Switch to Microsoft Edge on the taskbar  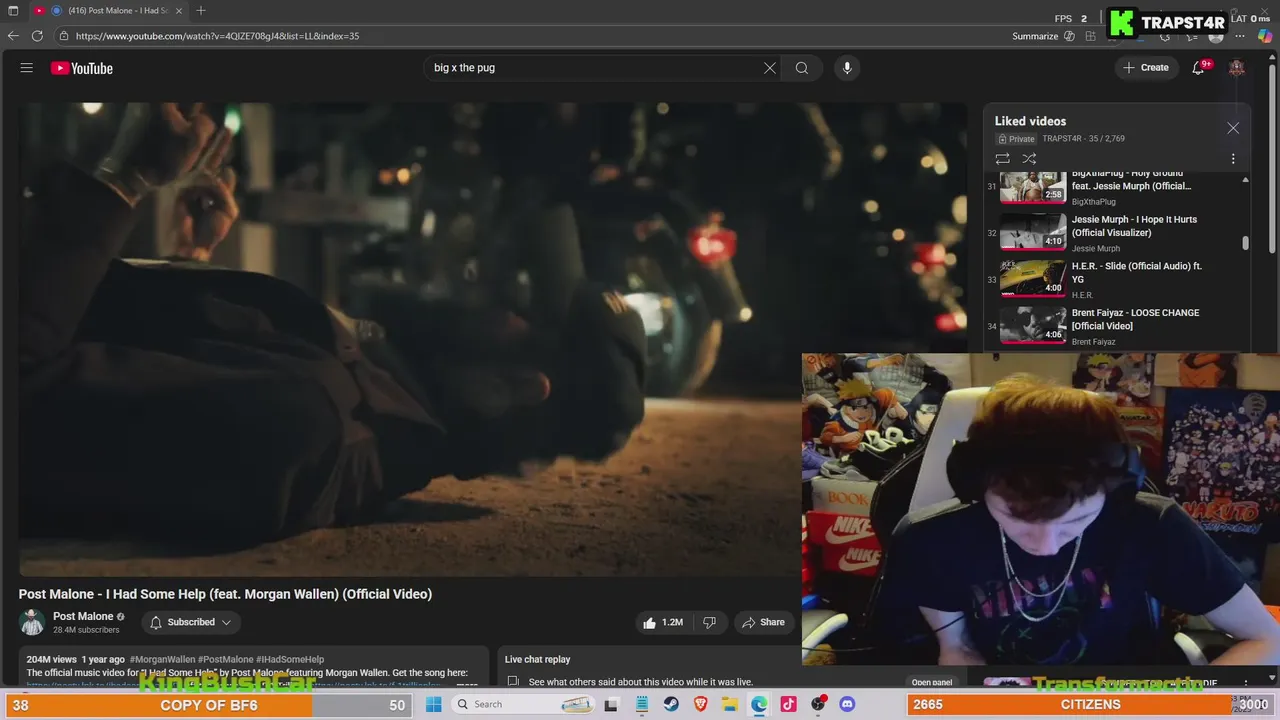coord(759,704)
